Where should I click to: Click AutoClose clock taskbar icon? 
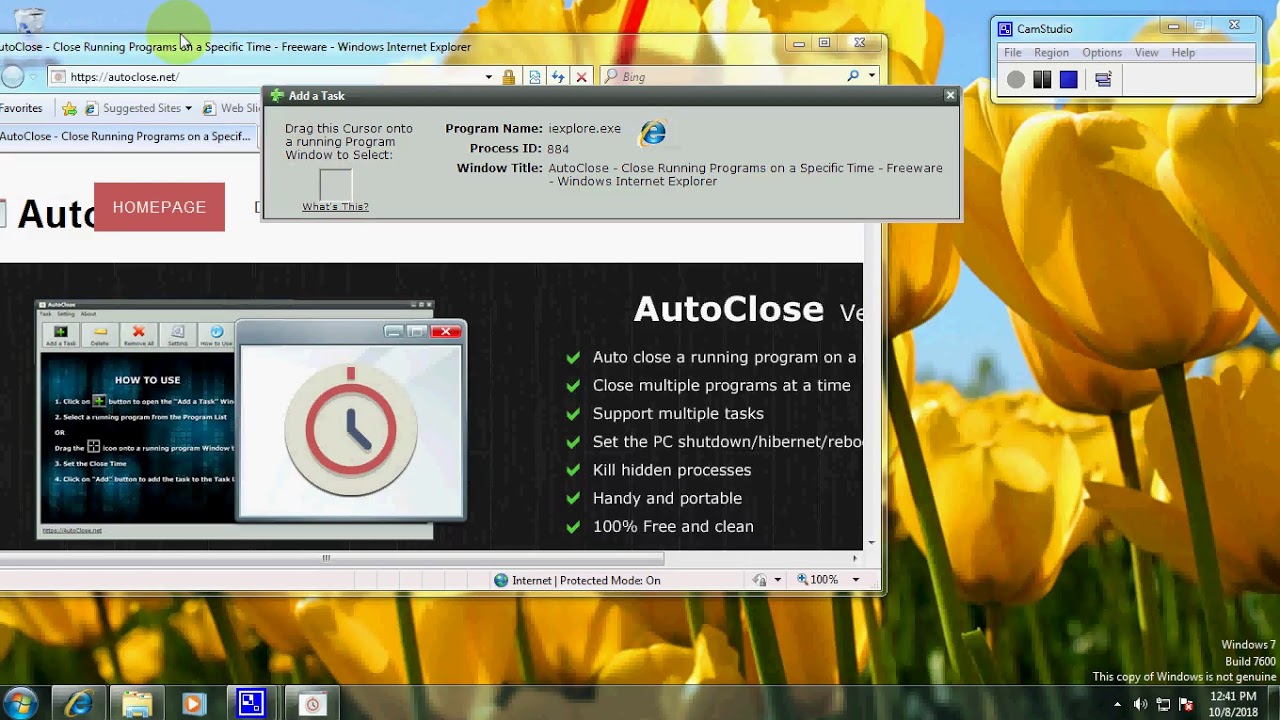pyautogui.click(x=312, y=704)
